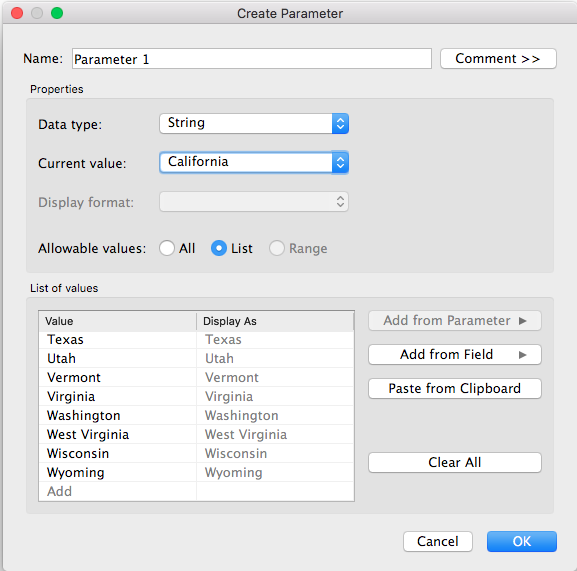
Task: Click the Name field containing Parameter 1
Action: [x=252, y=58]
